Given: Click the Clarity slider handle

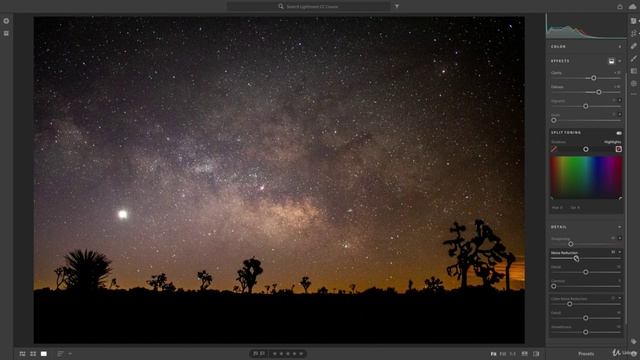Looking at the screenshot, I should pos(594,78).
